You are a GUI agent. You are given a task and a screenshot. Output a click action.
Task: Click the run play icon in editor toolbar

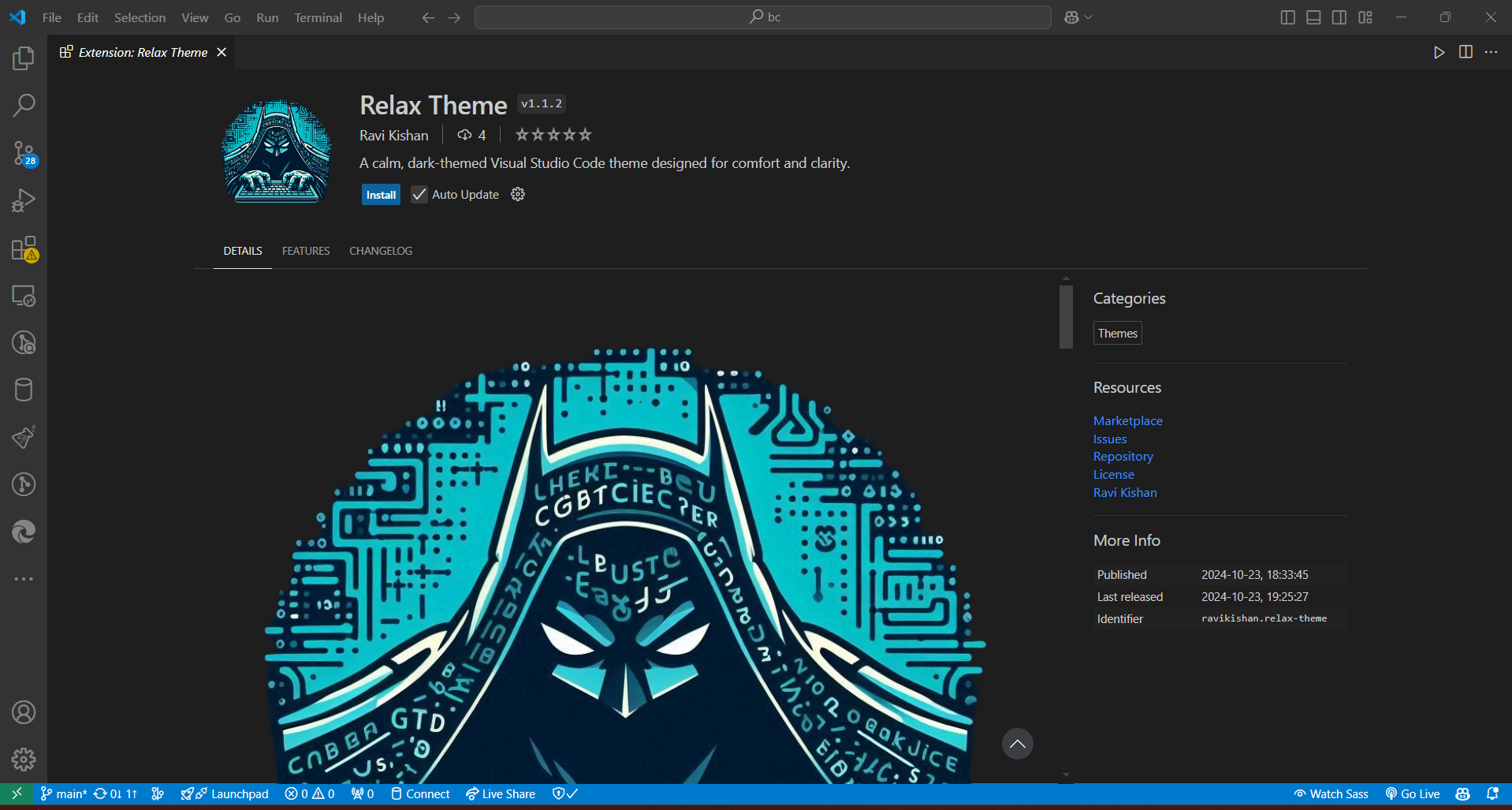coord(1439,52)
